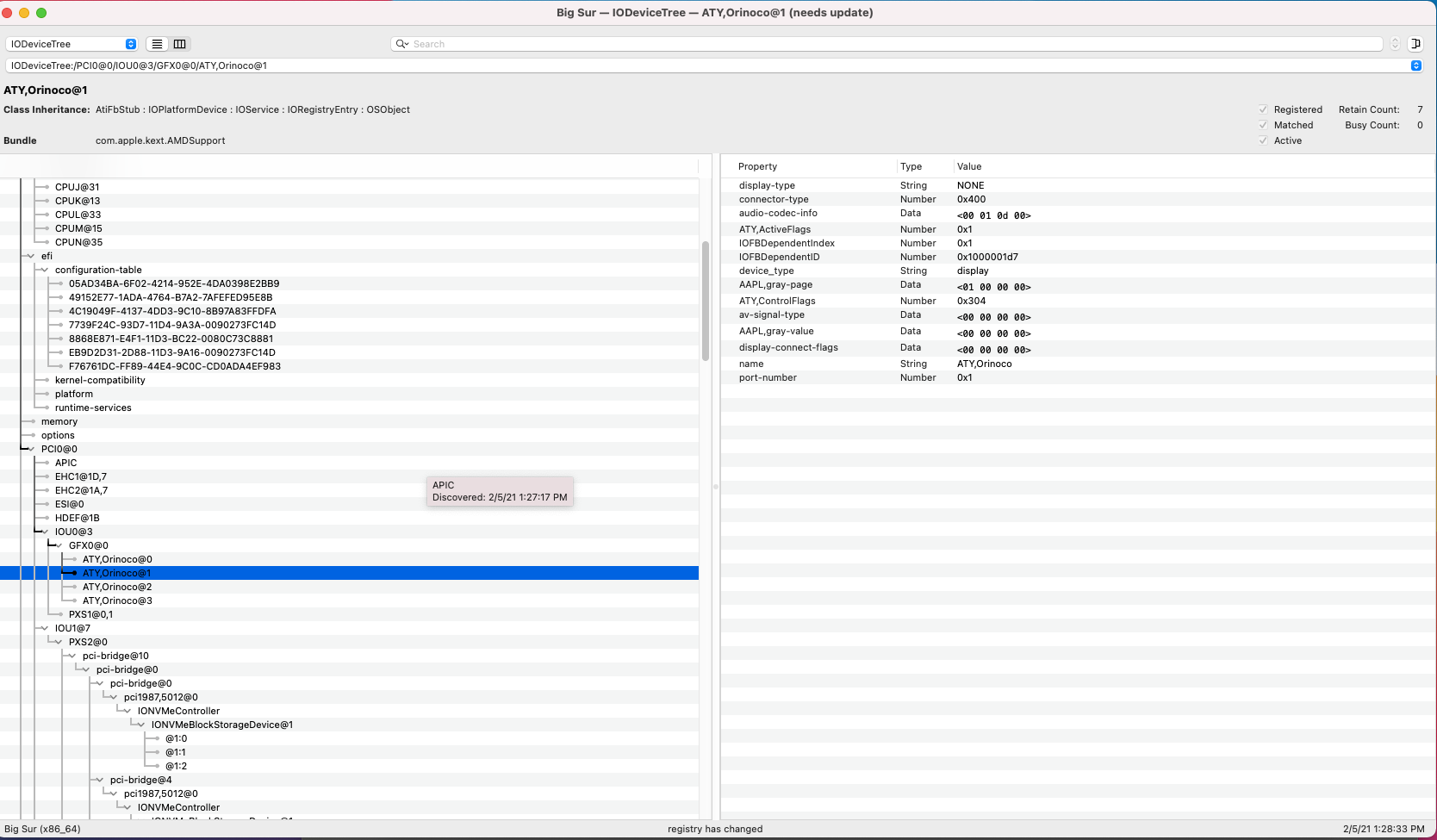Click the search magnifier icon
The height and width of the screenshot is (840, 1437).
(401, 44)
